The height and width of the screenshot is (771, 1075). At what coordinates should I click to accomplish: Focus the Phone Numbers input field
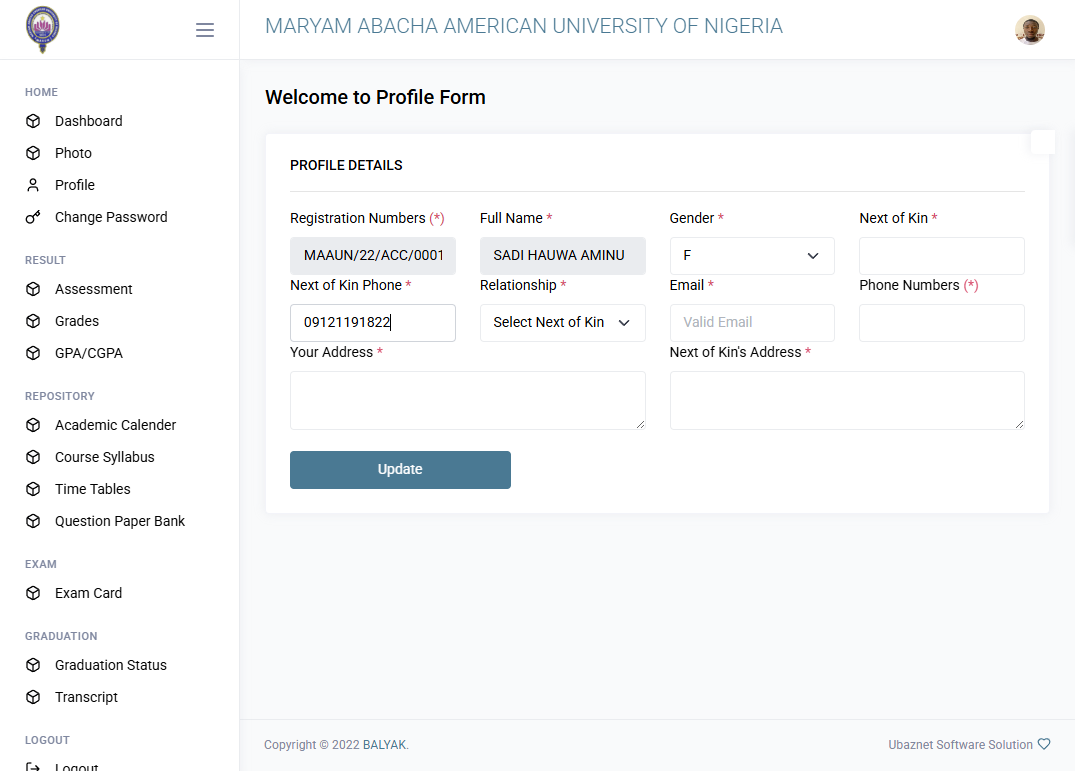click(942, 323)
